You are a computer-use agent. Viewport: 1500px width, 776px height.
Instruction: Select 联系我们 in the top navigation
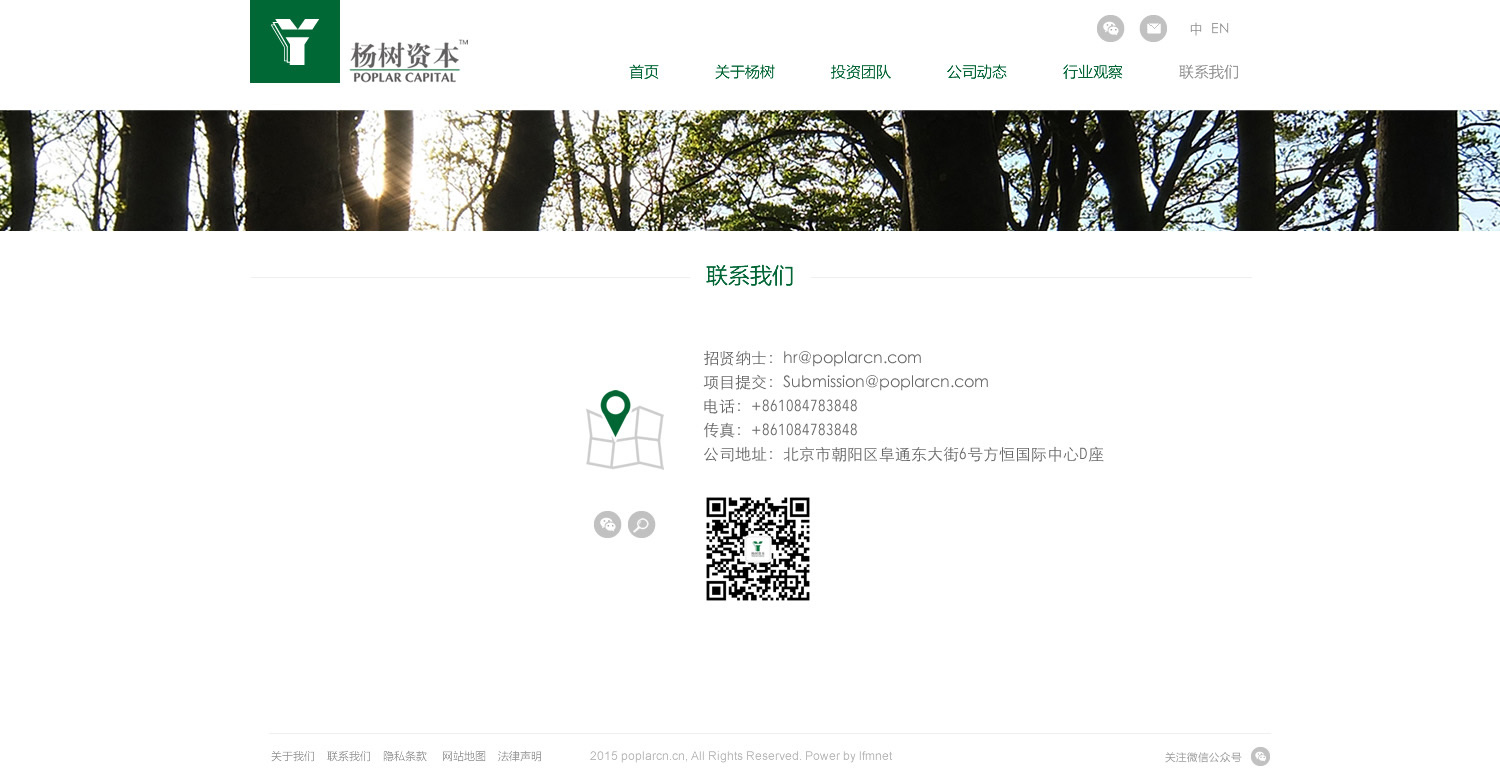pyautogui.click(x=1208, y=72)
